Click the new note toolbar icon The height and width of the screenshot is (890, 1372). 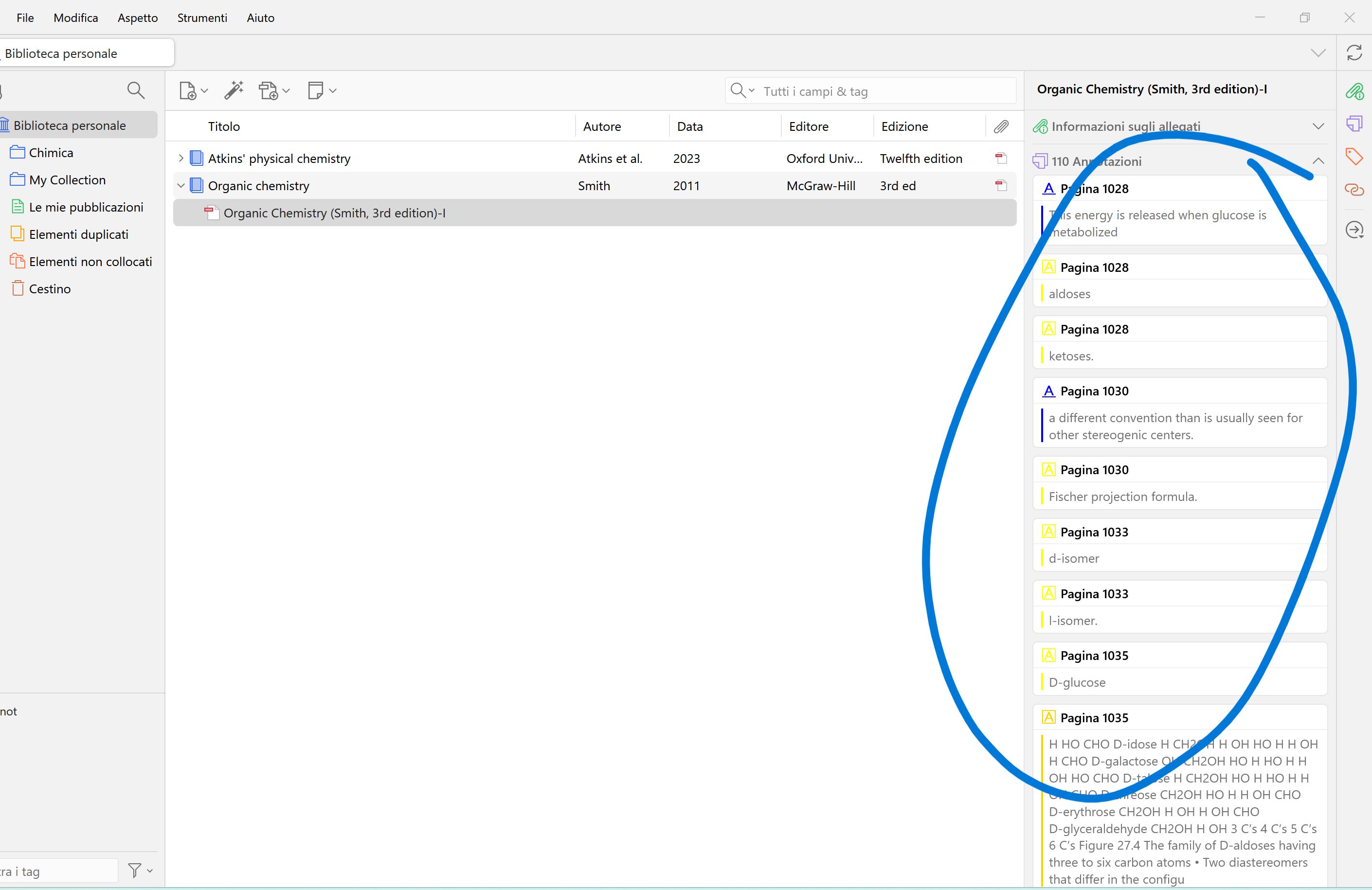pyautogui.click(x=315, y=90)
